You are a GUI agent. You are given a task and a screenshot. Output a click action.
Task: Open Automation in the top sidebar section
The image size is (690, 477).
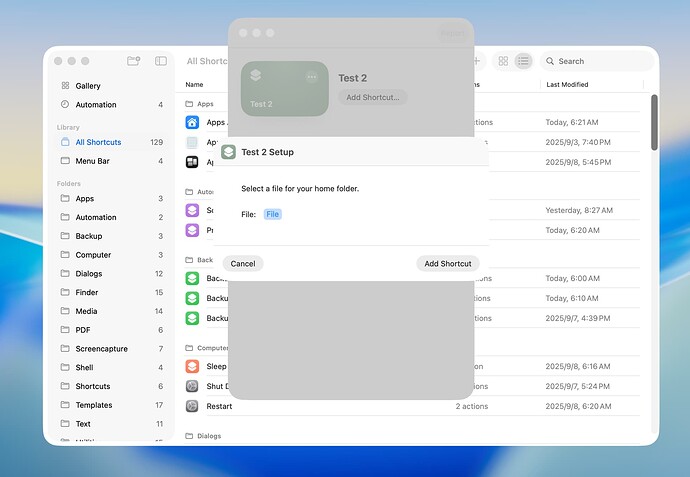[95, 105]
